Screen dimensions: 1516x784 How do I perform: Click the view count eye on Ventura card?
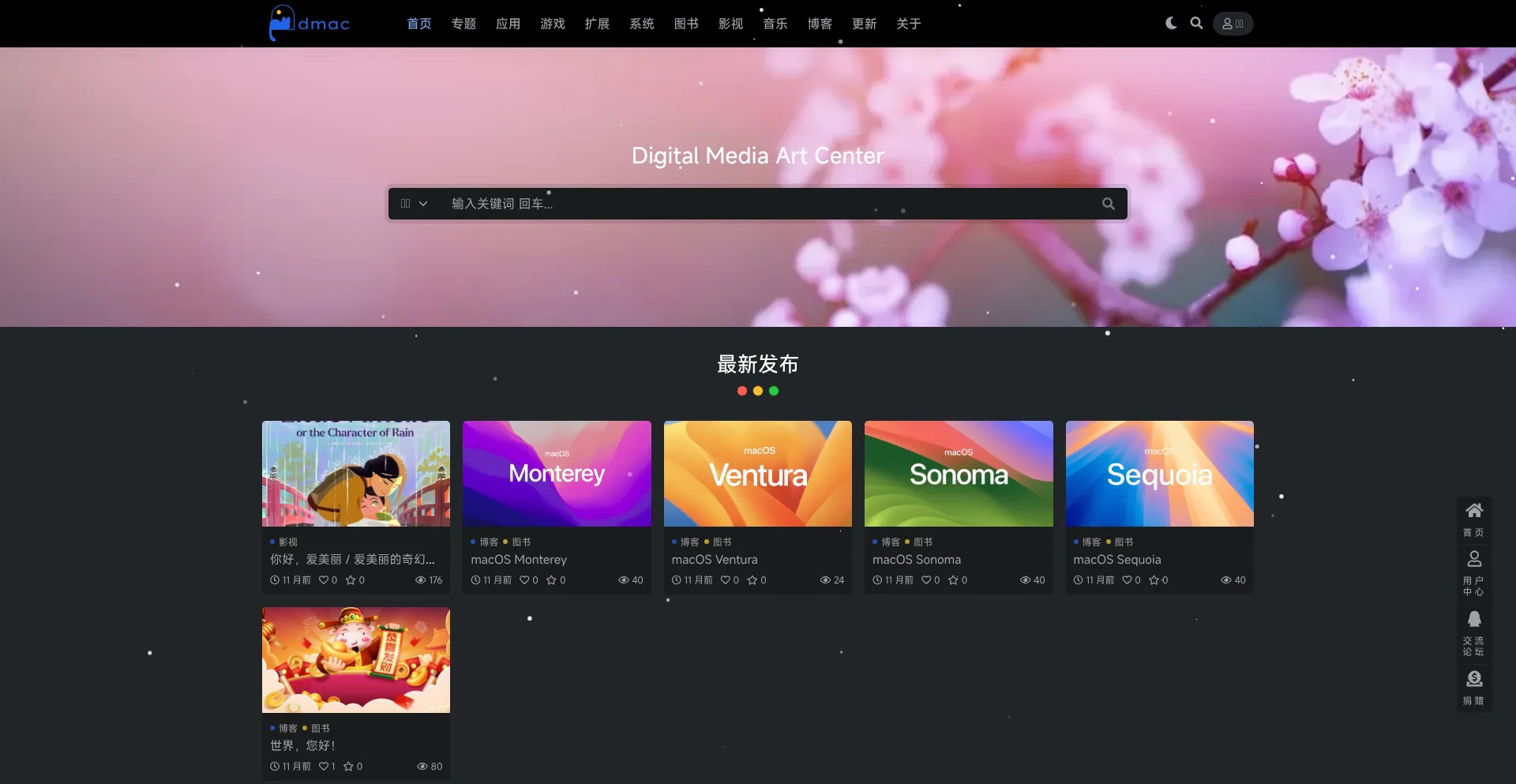825,580
